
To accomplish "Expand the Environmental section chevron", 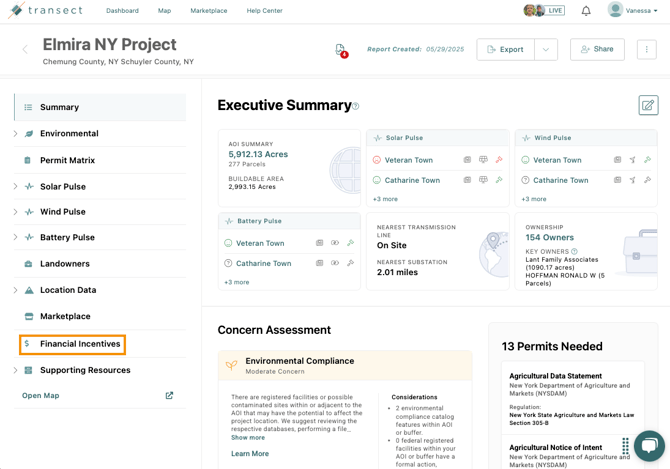I will tap(15, 134).
